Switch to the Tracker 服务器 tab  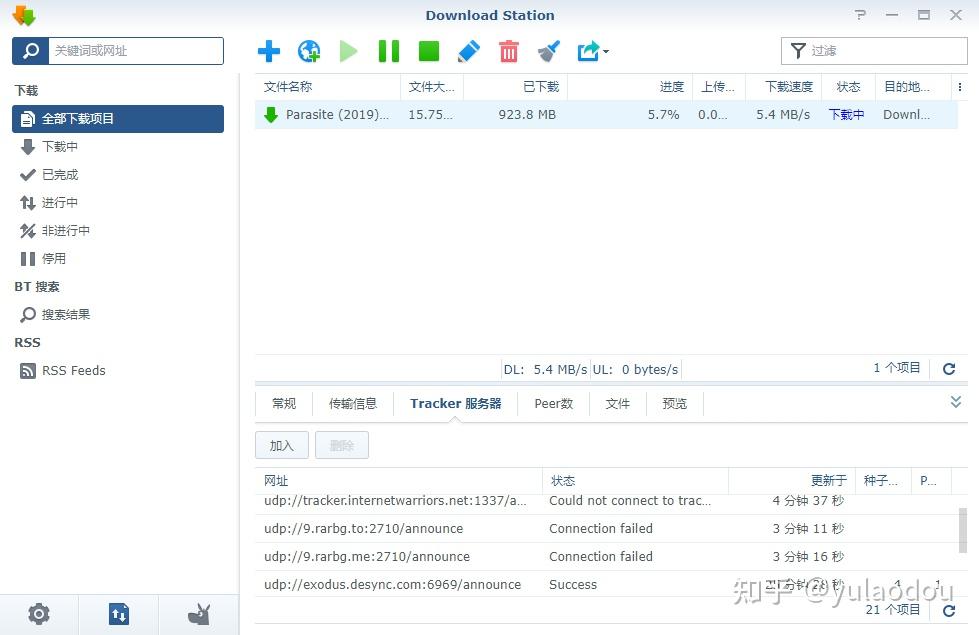(x=456, y=403)
